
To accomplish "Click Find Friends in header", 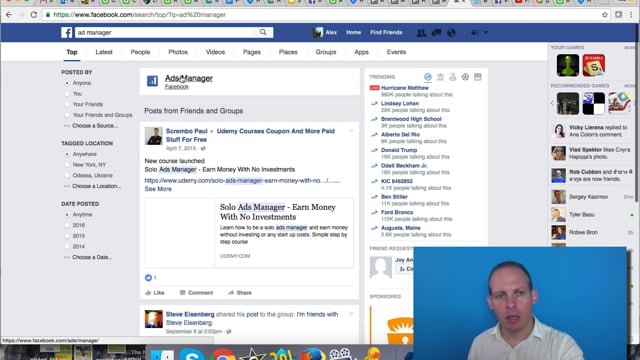I will coord(386,32).
